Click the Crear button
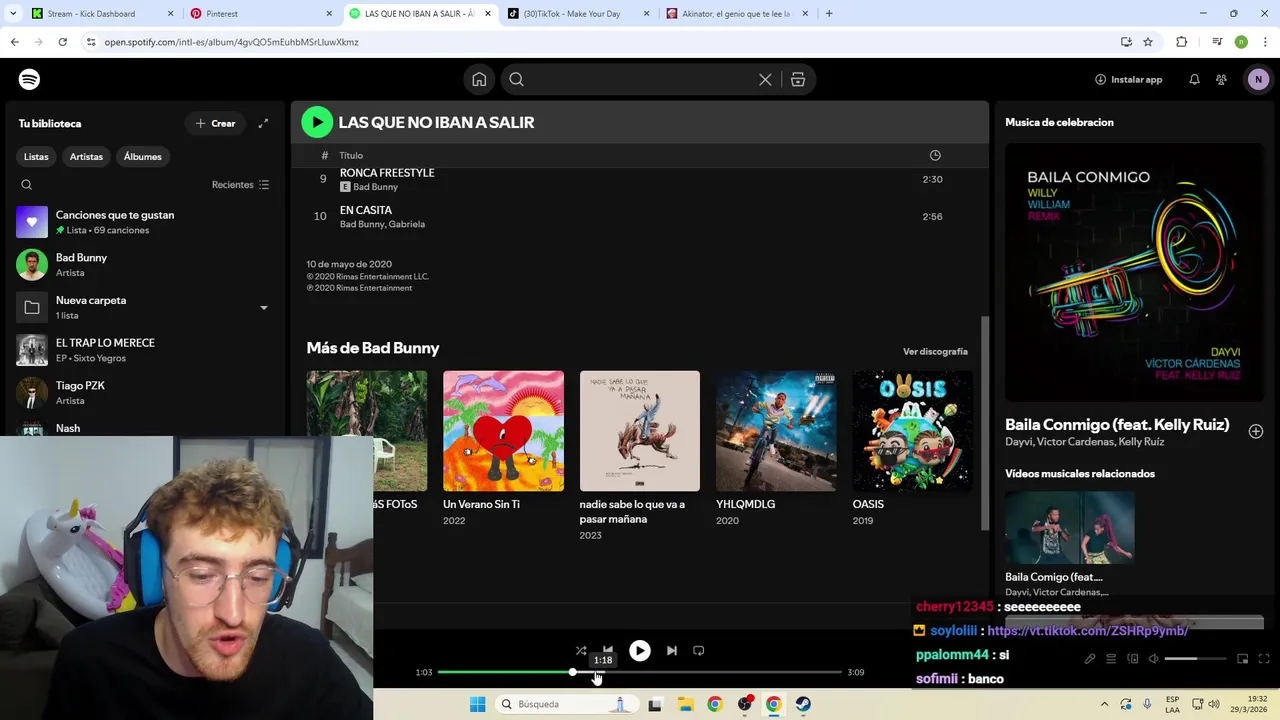 tap(215, 123)
